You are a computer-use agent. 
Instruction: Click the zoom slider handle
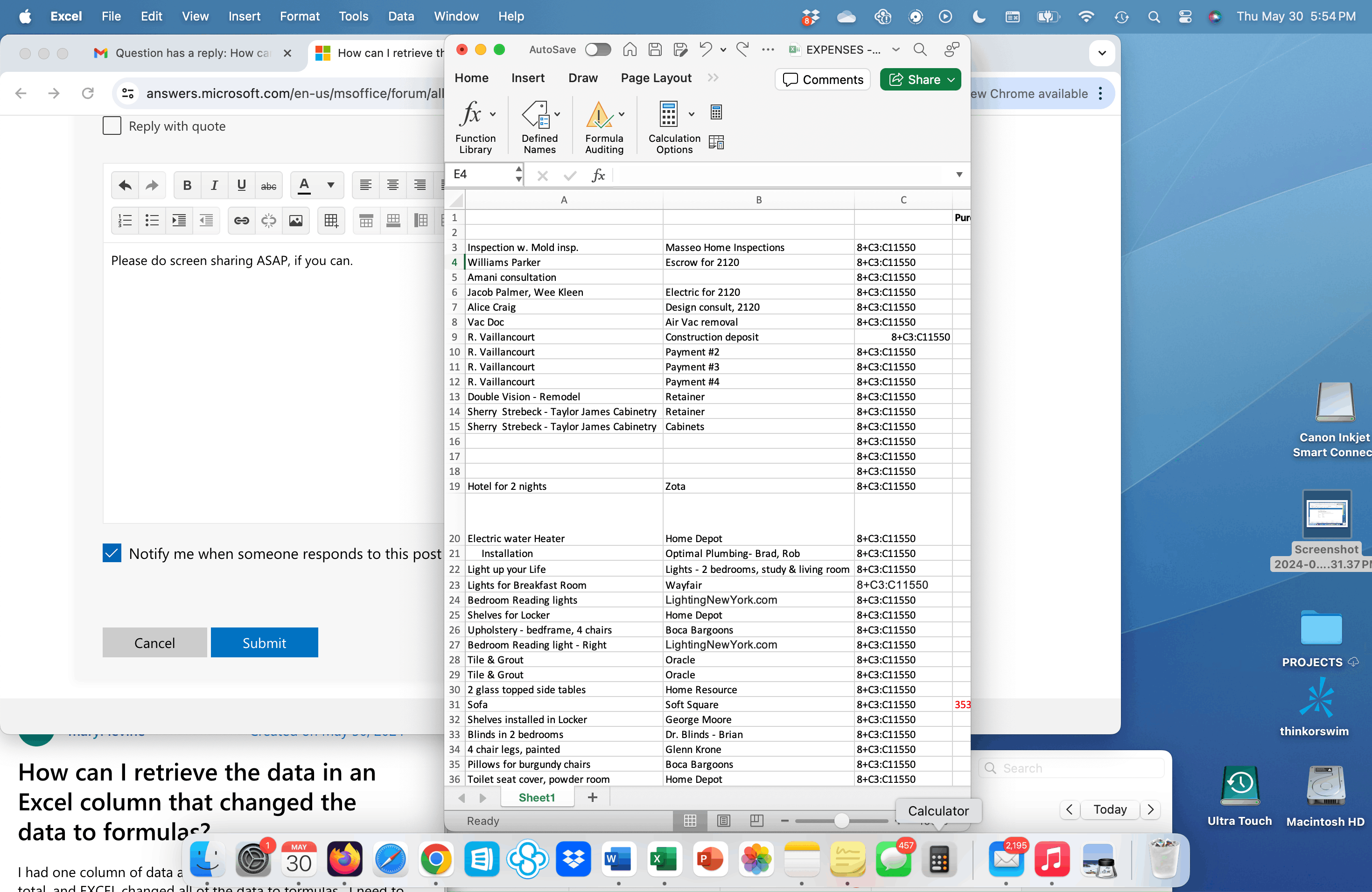pos(841,821)
